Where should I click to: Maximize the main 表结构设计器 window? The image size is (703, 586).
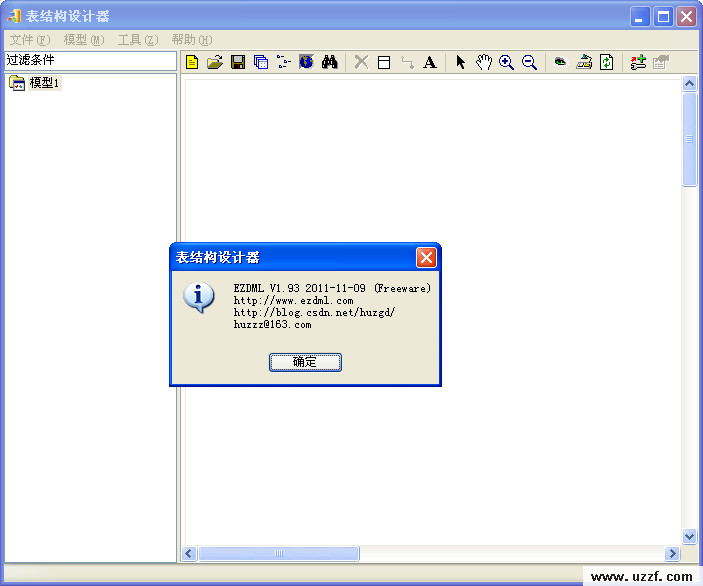663,17
